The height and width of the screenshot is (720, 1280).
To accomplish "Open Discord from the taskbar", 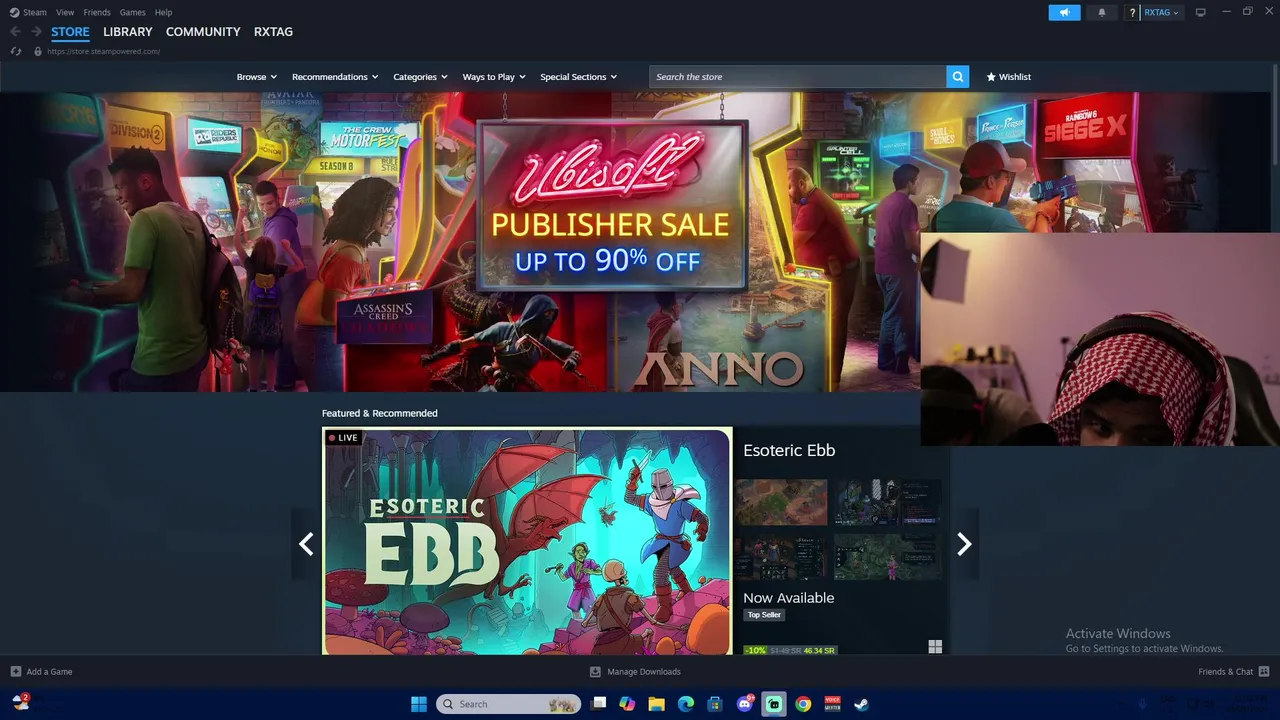I will [745, 704].
